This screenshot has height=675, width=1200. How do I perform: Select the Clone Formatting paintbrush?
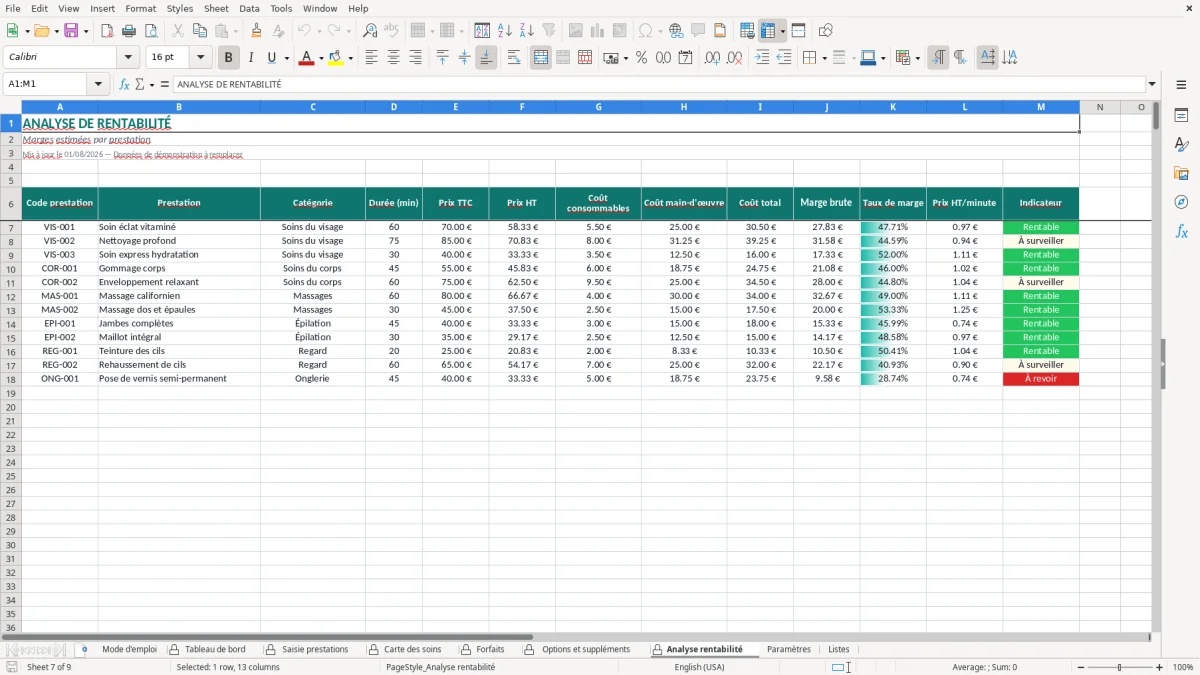(257, 31)
